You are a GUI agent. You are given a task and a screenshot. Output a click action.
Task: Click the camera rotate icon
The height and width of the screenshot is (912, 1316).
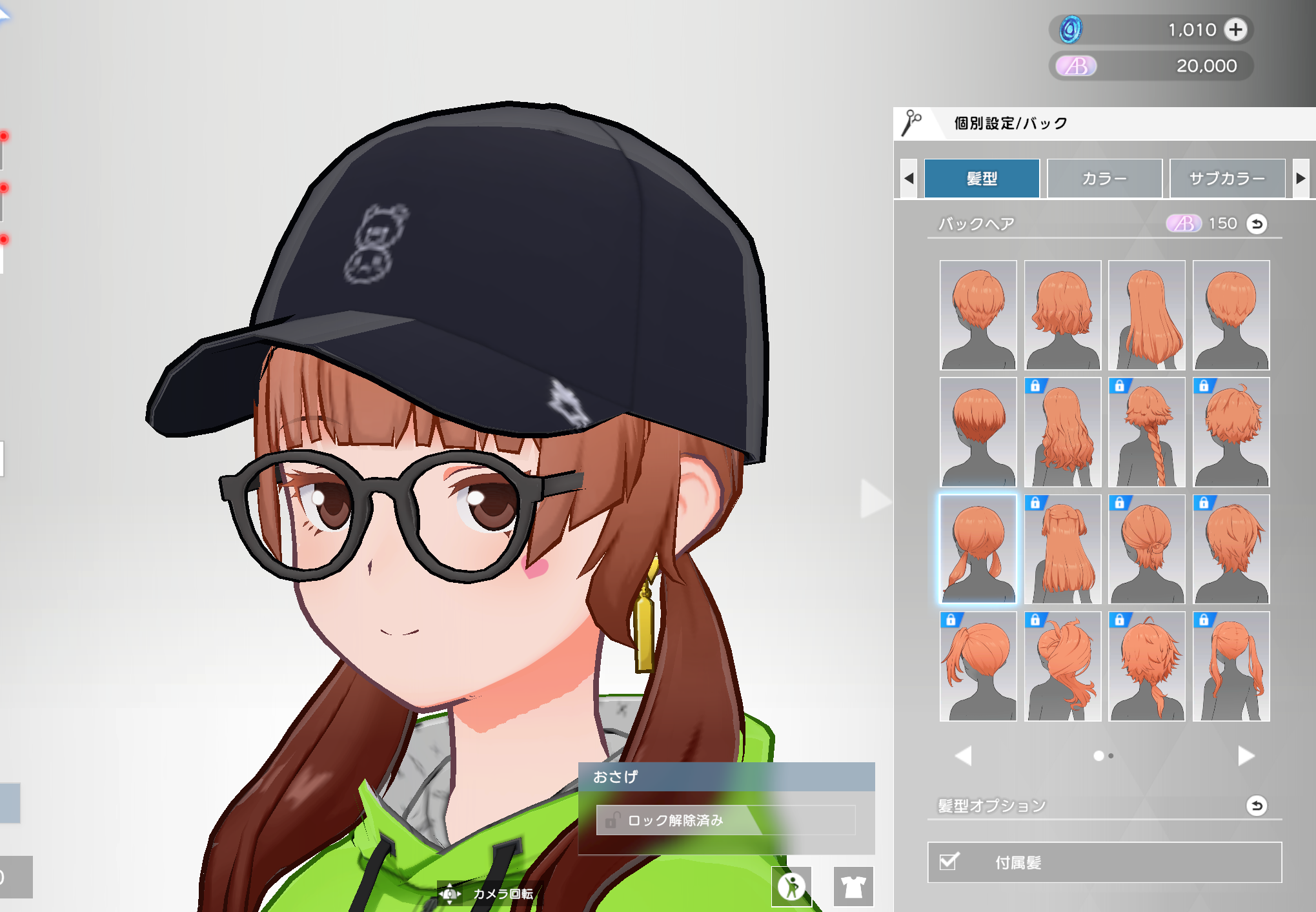tap(450, 894)
